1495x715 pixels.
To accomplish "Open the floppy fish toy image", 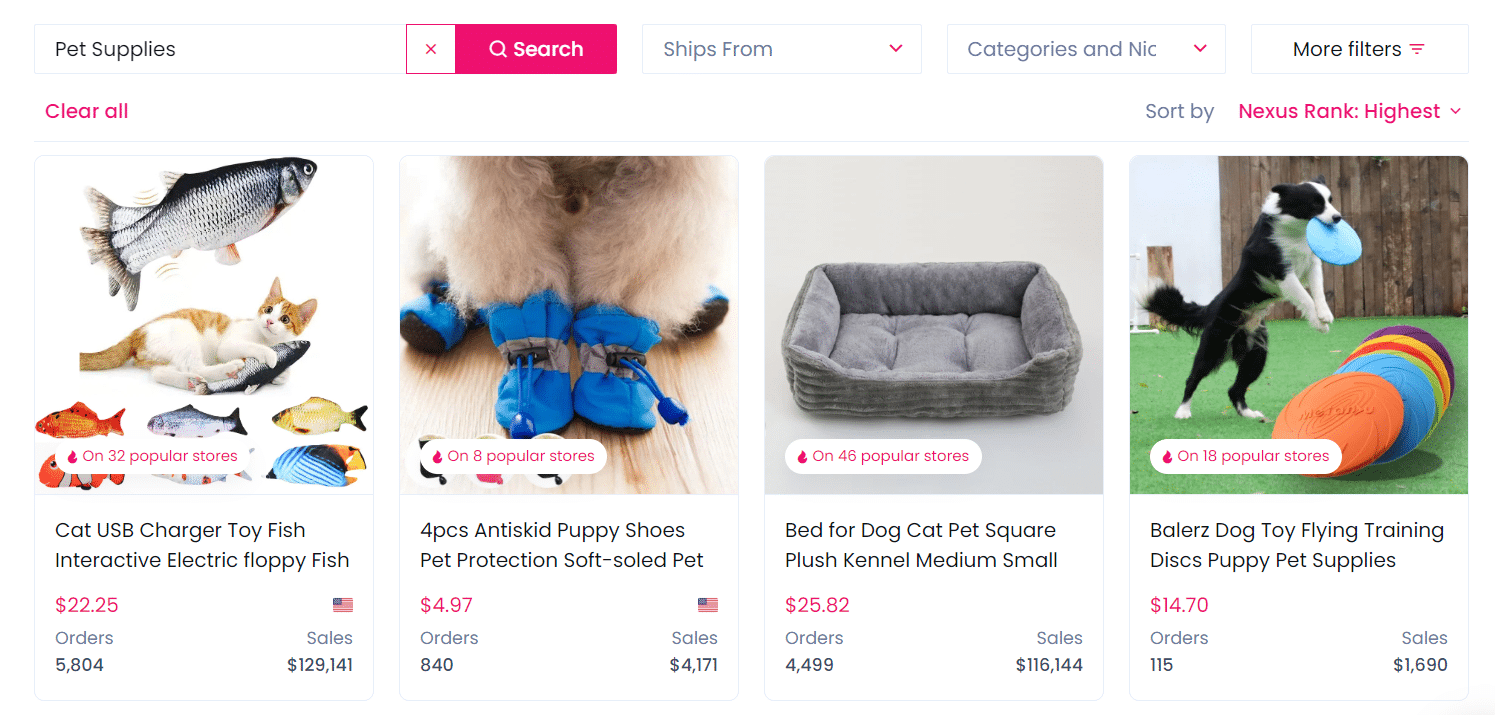I will pos(204,300).
